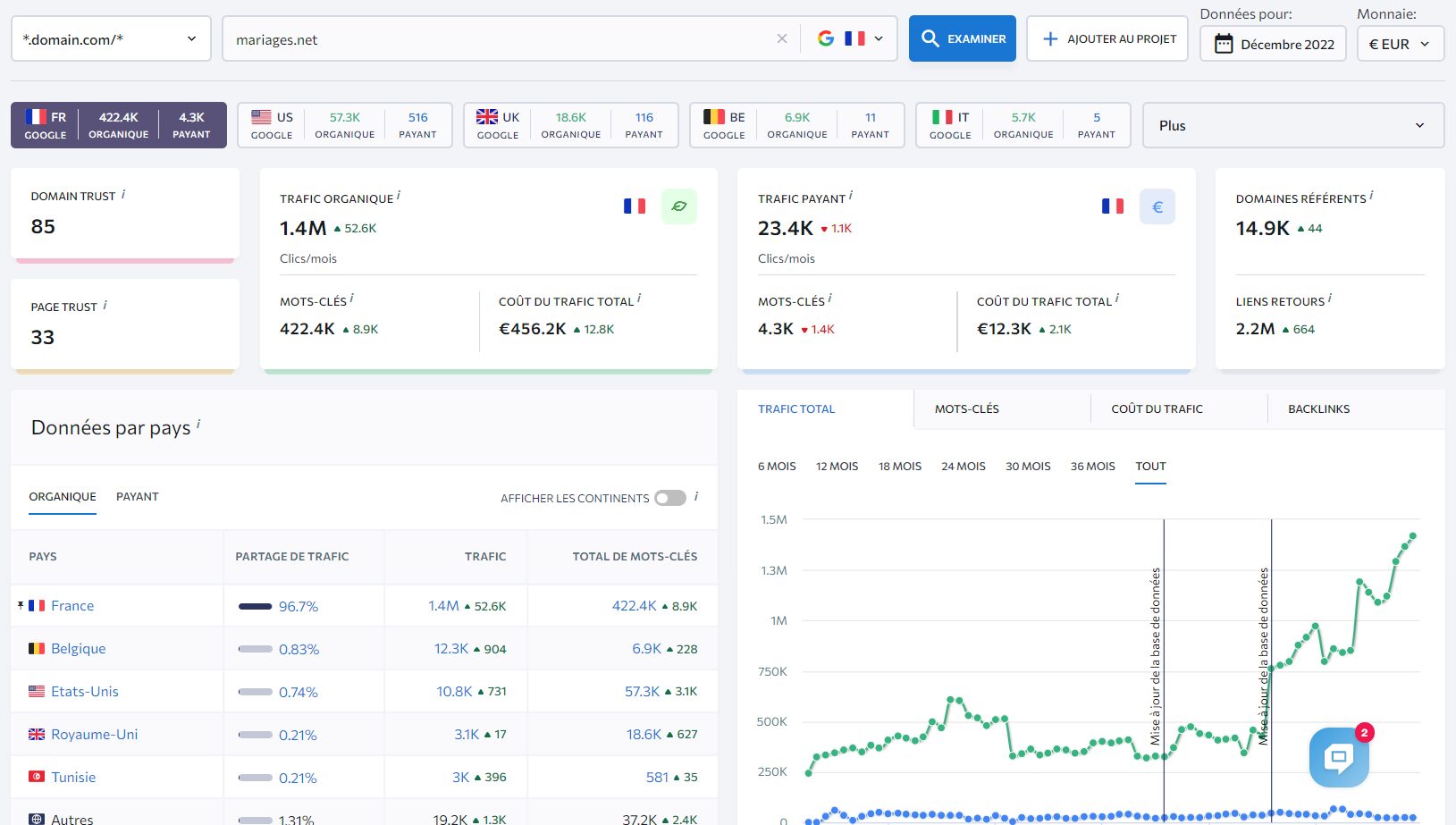Click the Examiner search button
This screenshot has width=1456, height=825.
pyautogui.click(x=963, y=38)
